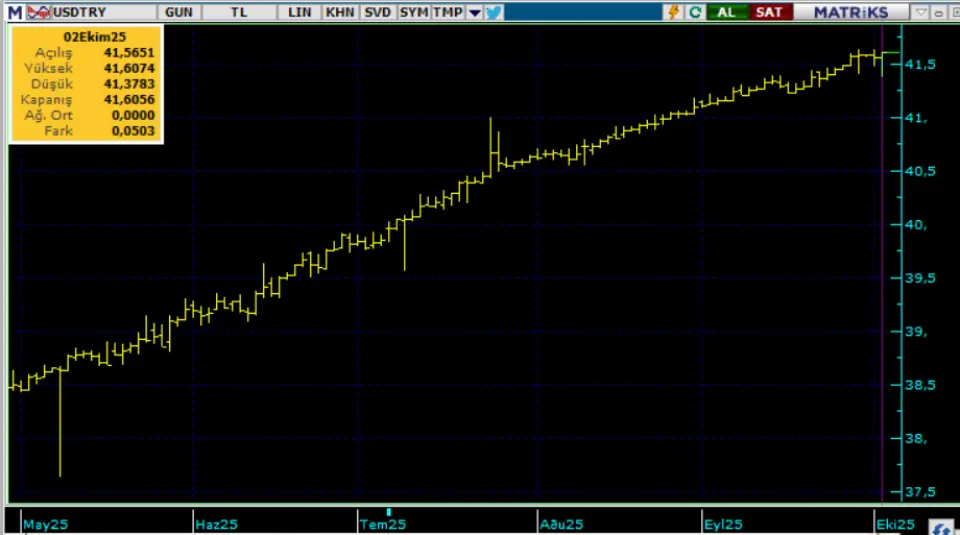Click the Tem25 marker on time axis
Image resolution: width=960 pixels, height=535 pixels.
click(x=383, y=524)
